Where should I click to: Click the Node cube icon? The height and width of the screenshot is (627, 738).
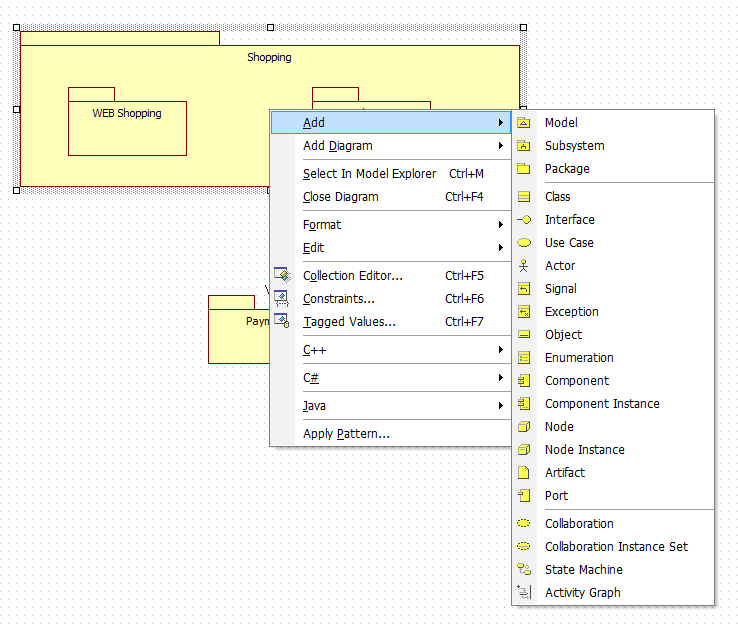pos(524,426)
